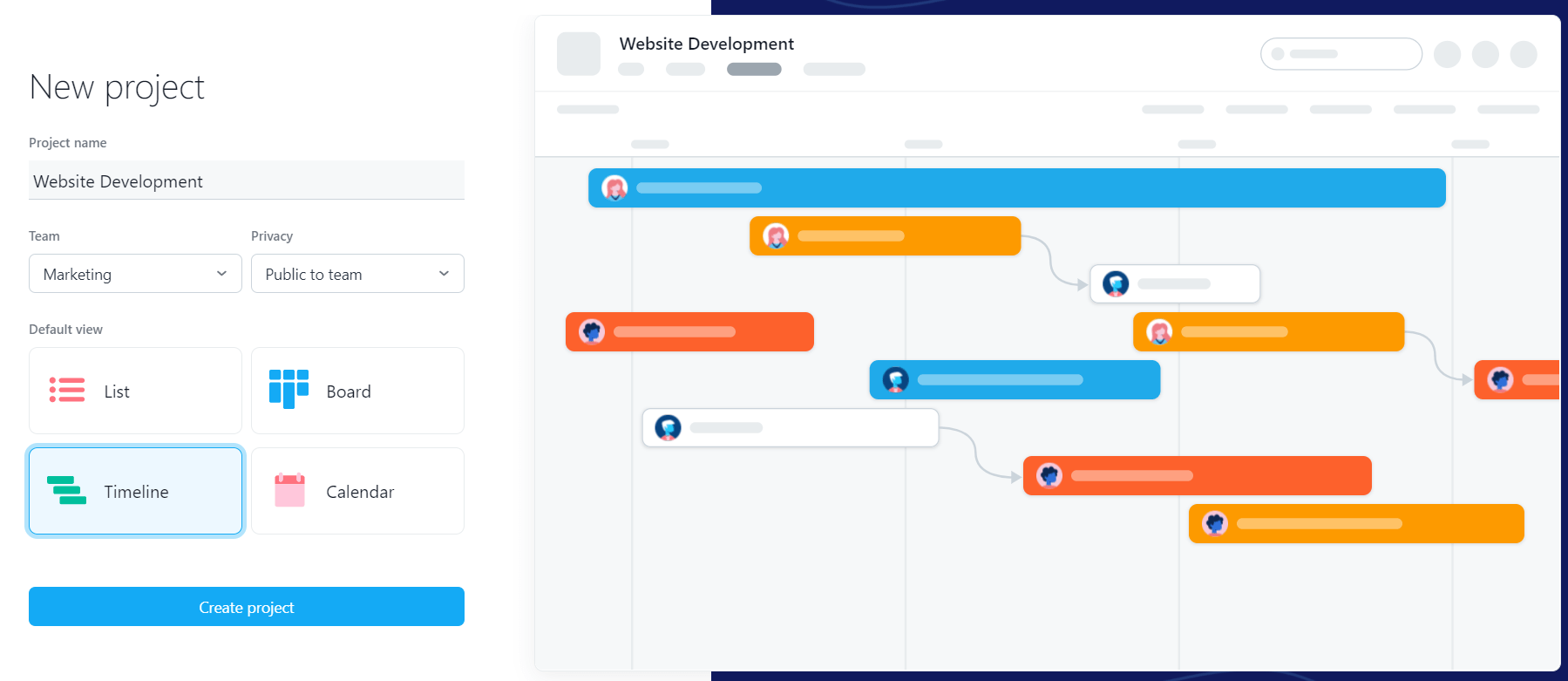Select the List default view card
1568x681 pixels.
[x=135, y=391]
